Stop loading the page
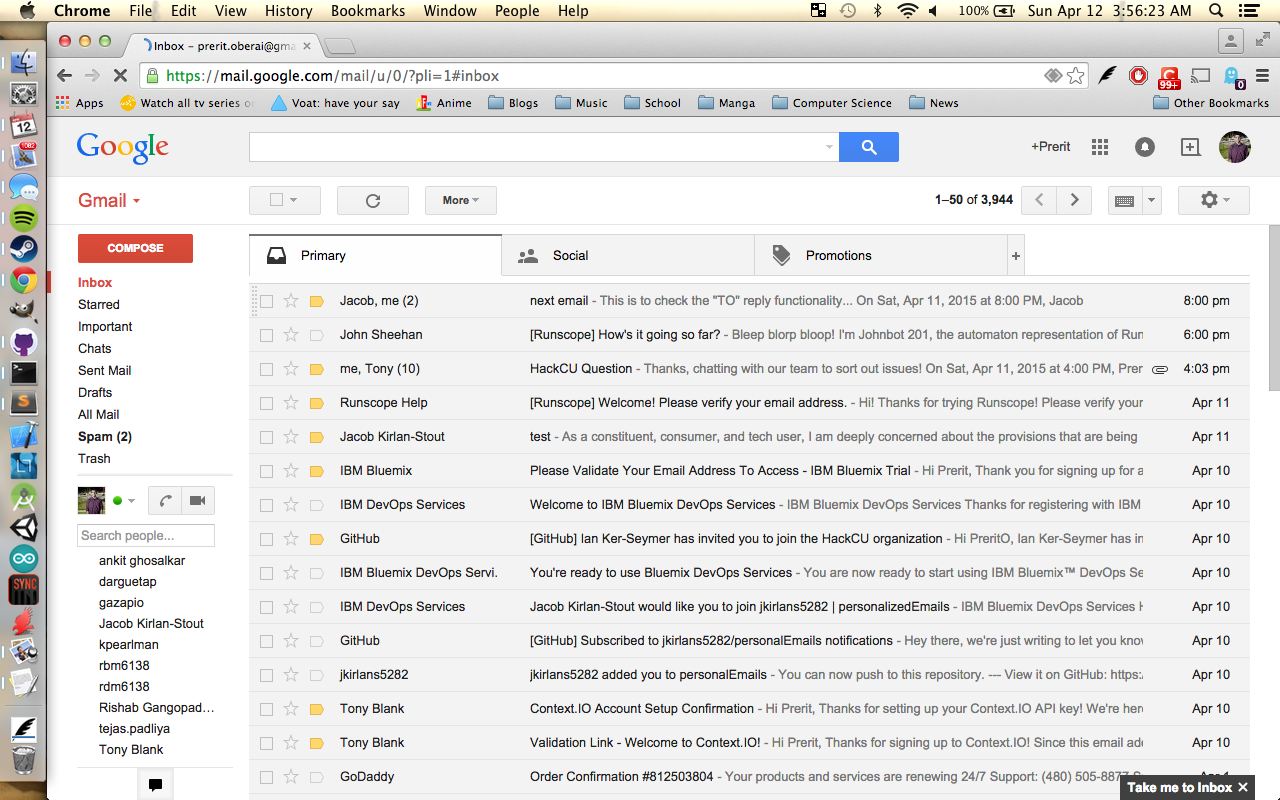Viewport: 1280px width, 800px height. tap(118, 76)
